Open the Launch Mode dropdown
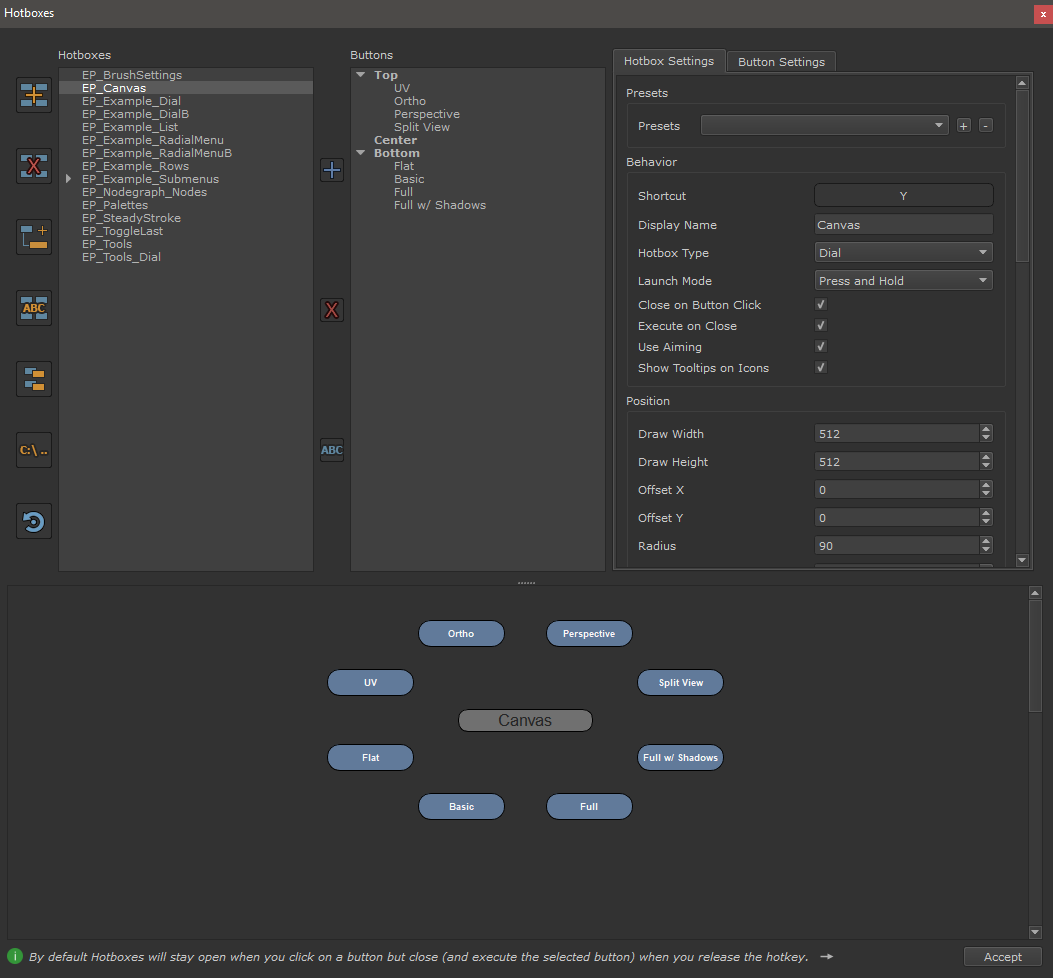 tap(903, 281)
